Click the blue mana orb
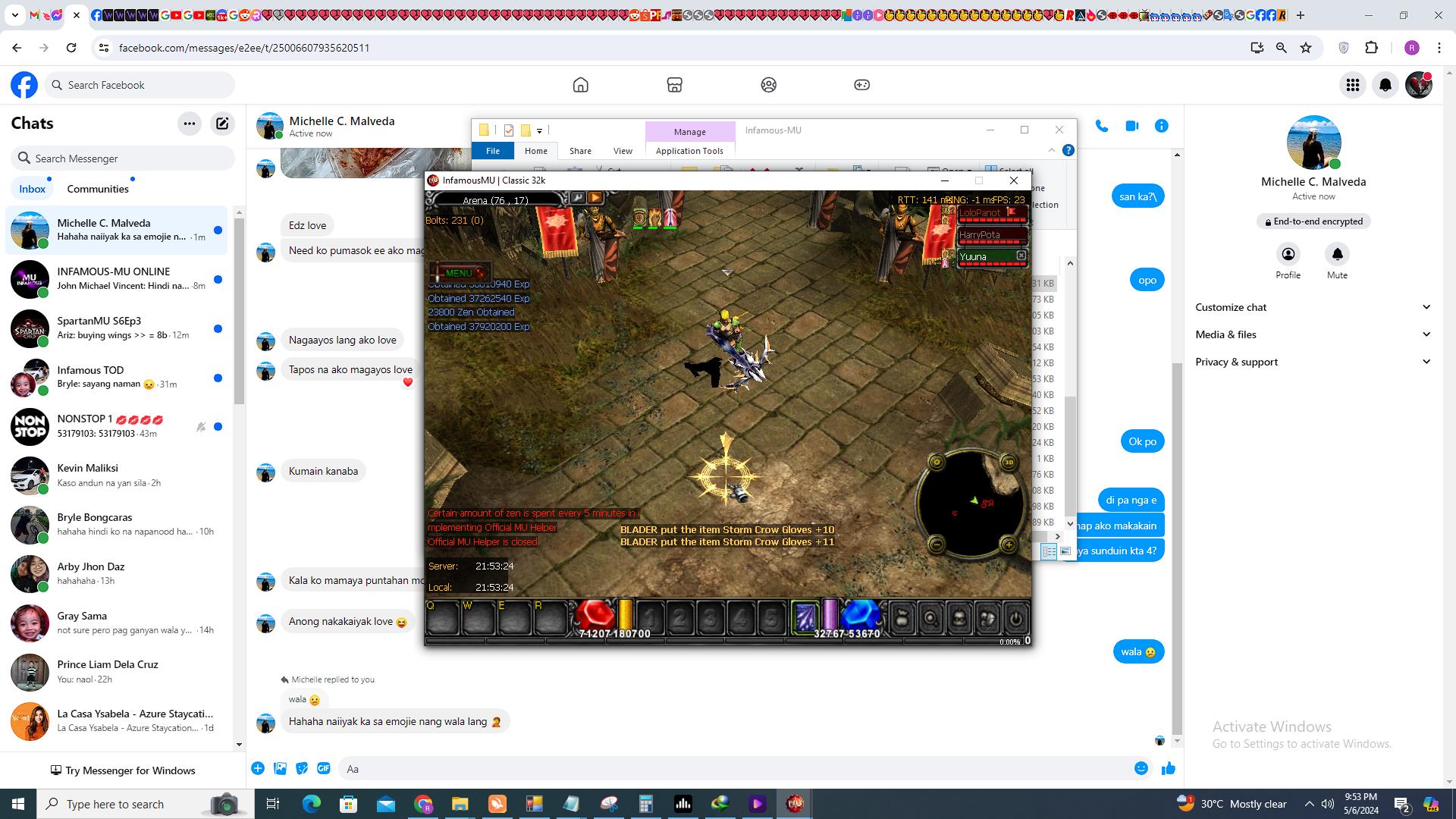This screenshot has width=1456, height=819. pyautogui.click(x=860, y=616)
